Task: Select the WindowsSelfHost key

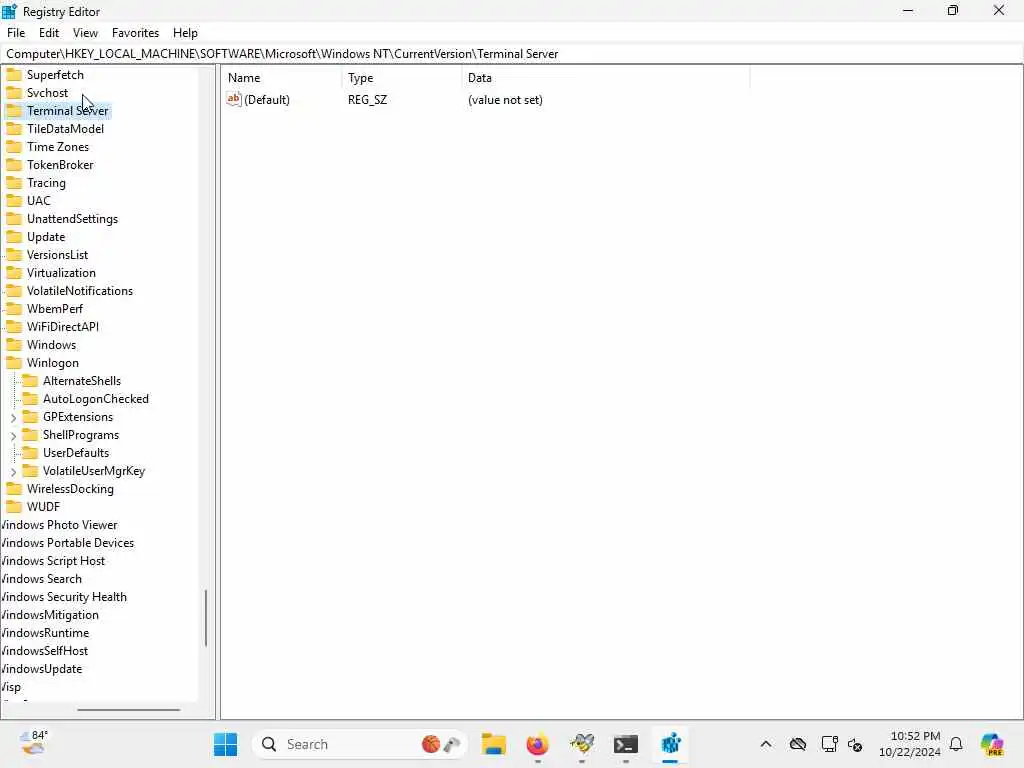Action: click(44, 651)
